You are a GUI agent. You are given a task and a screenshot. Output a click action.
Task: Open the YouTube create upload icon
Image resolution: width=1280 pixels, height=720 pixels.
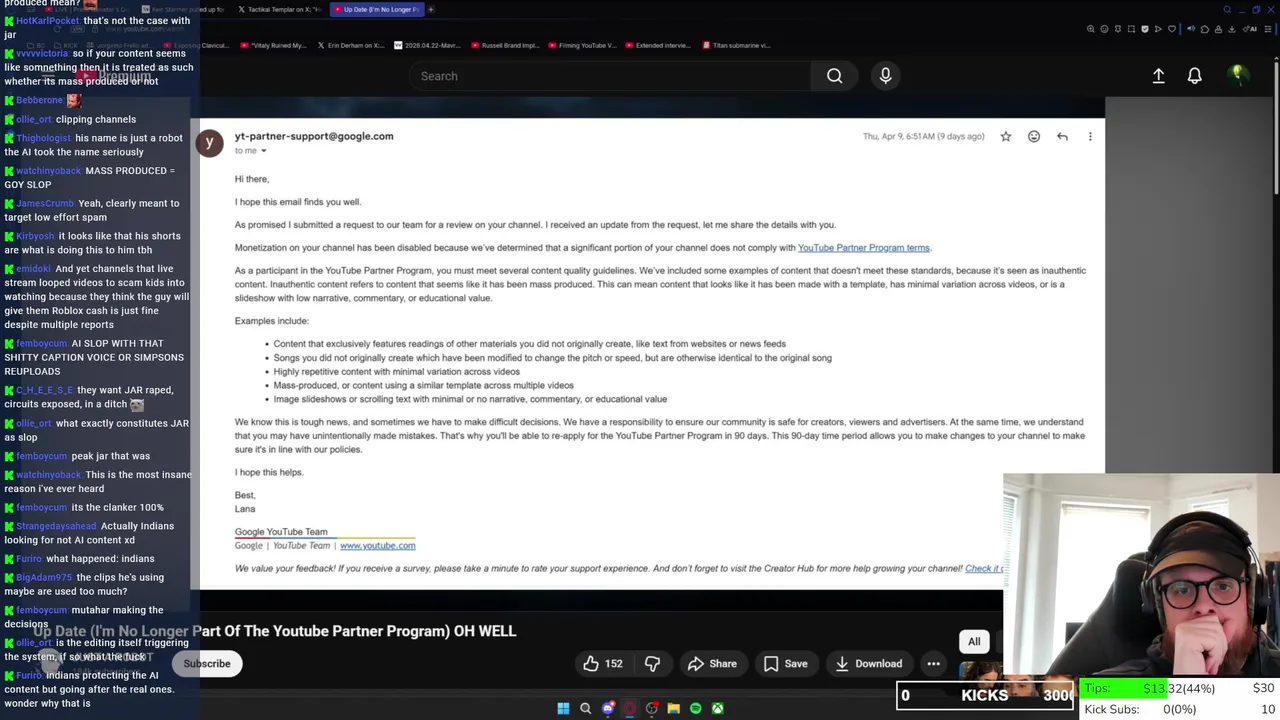click(1158, 76)
